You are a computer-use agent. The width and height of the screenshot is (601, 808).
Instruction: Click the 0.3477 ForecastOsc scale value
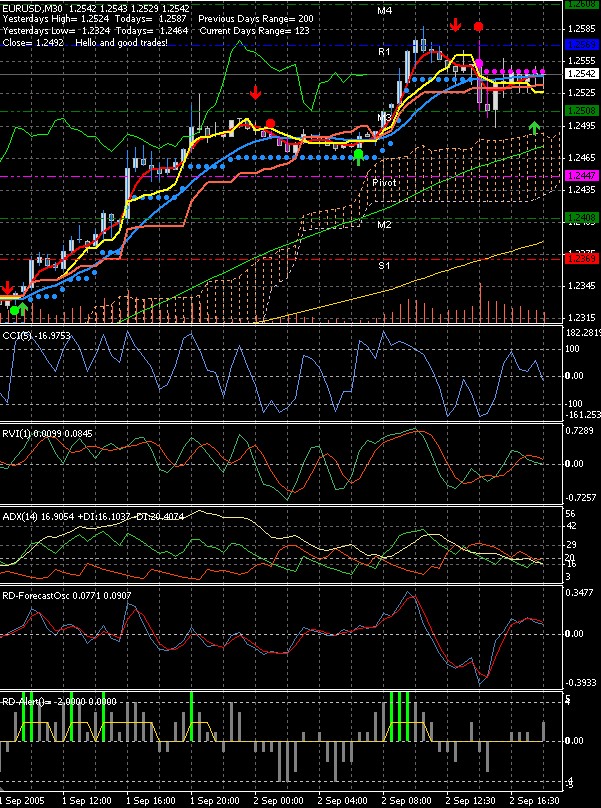582,593
